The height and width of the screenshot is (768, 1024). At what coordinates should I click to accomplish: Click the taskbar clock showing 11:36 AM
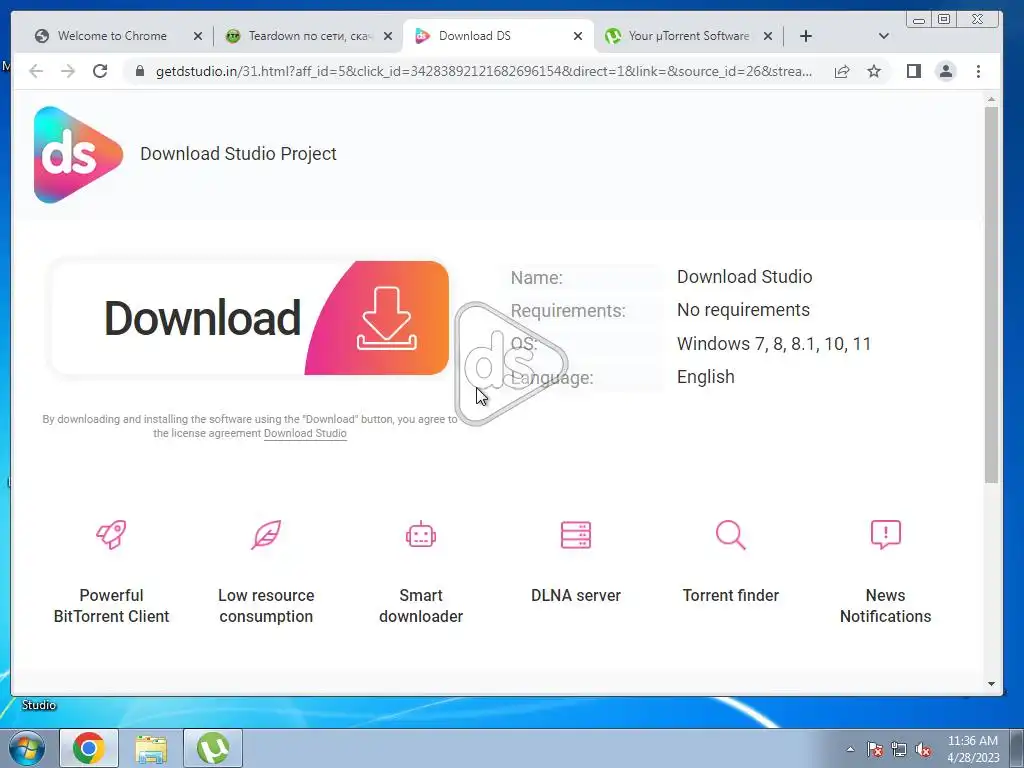[x=973, y=749]
